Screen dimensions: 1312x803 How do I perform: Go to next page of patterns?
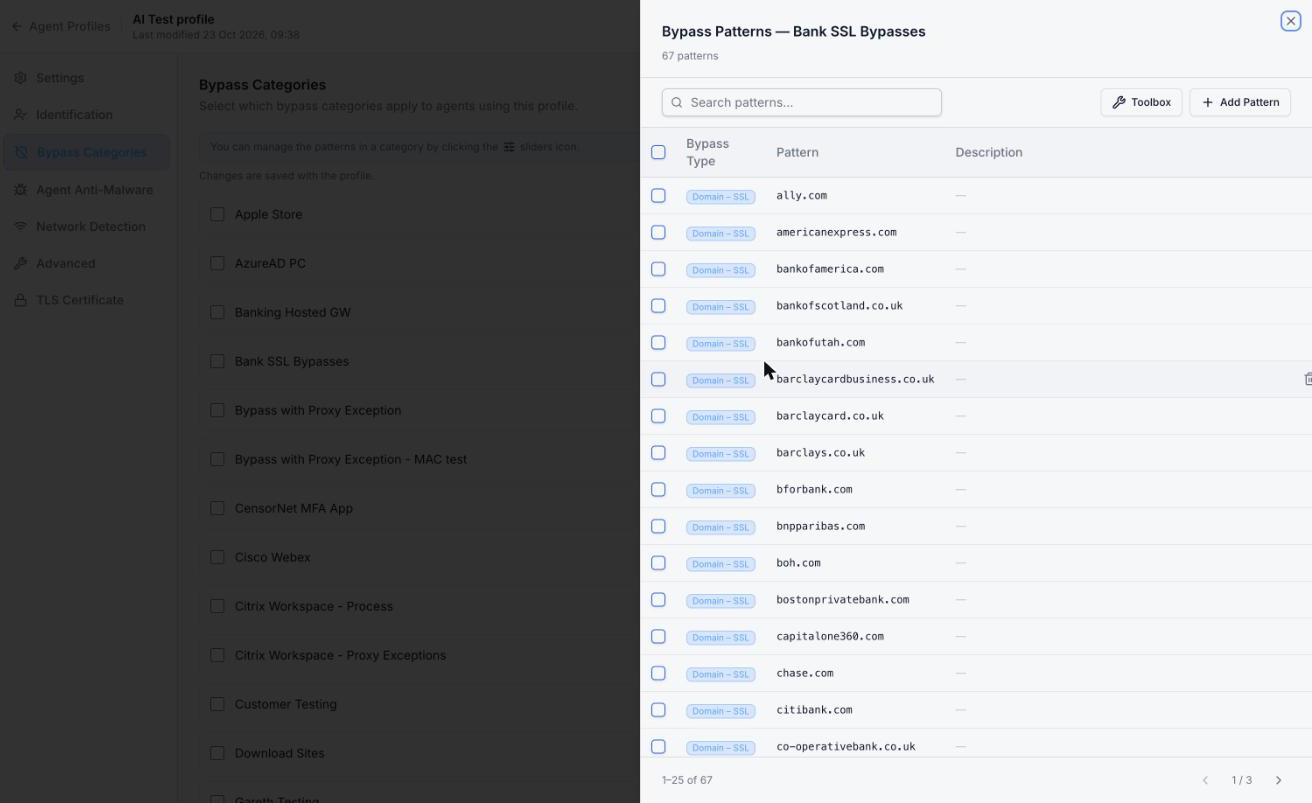[x=1278, y=780]
